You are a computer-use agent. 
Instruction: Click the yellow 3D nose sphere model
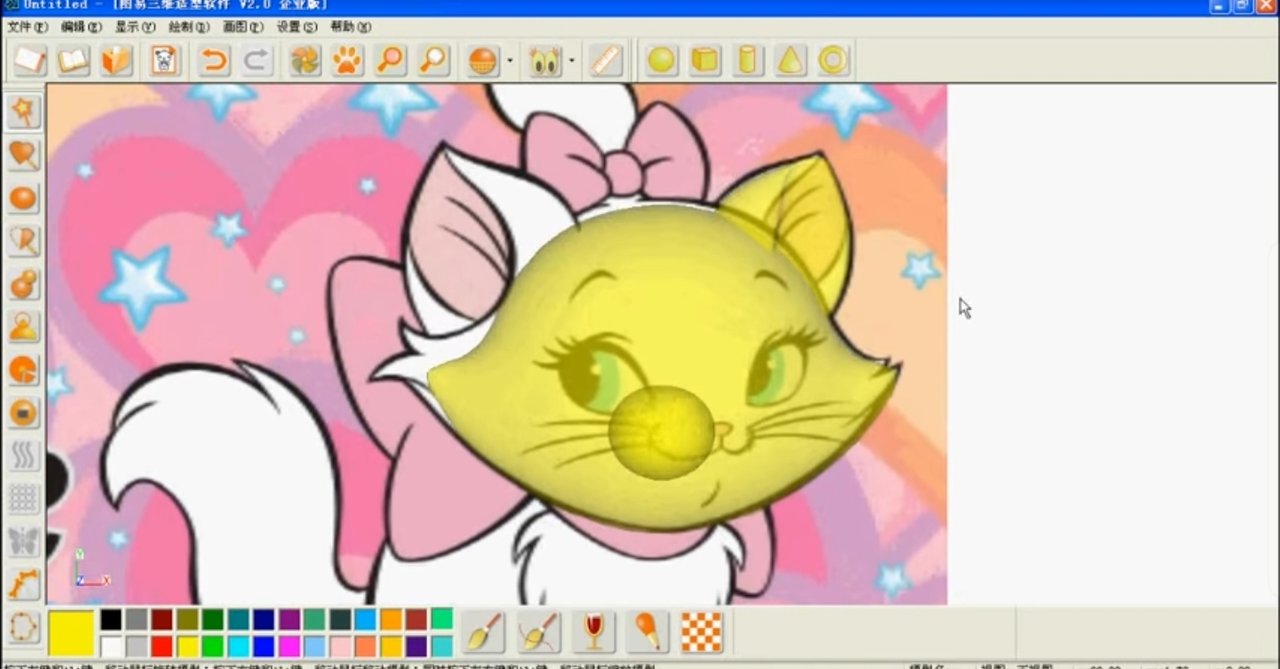tap(661, 432)
